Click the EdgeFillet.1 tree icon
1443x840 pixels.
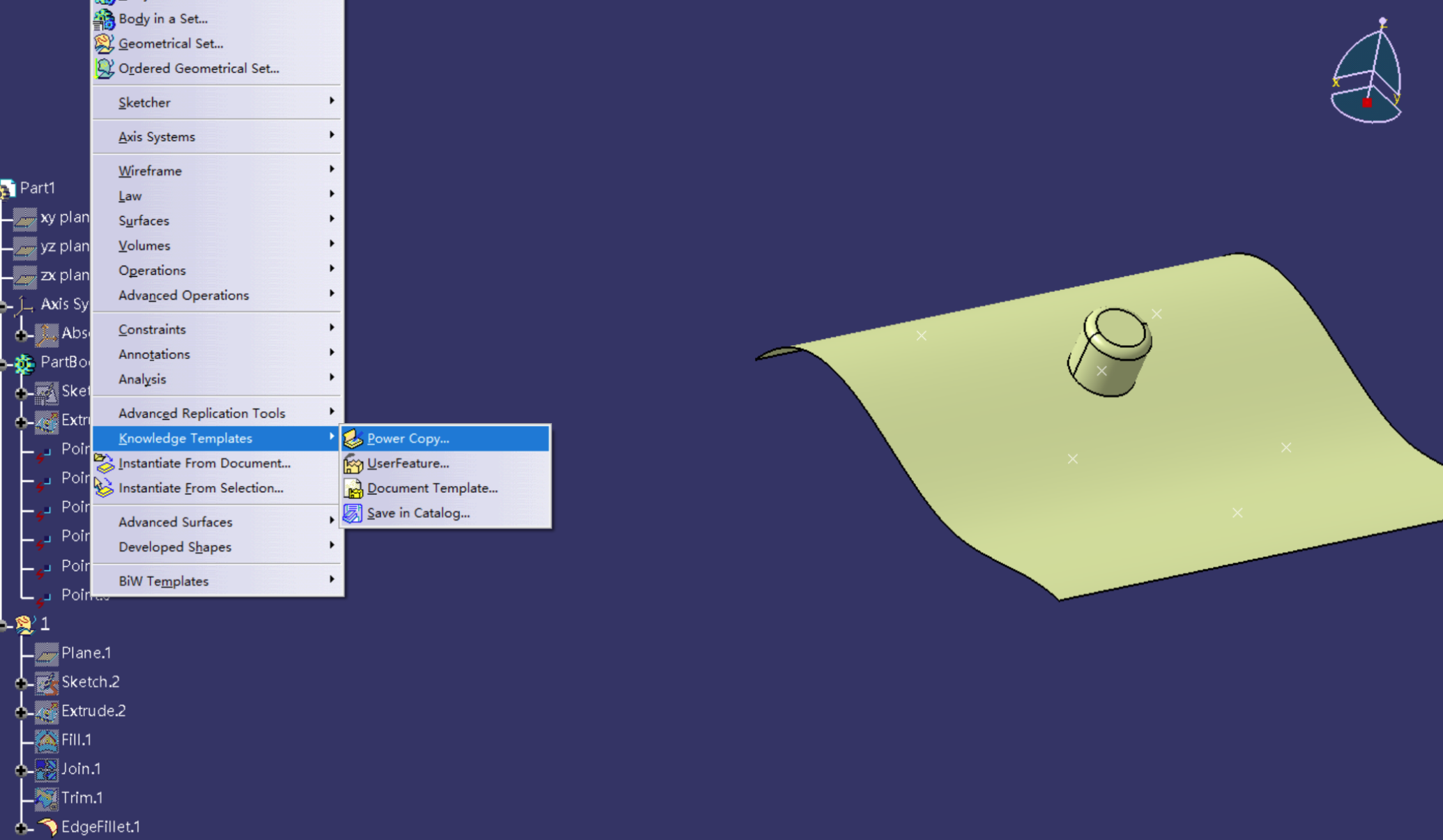tap(47, 827)
